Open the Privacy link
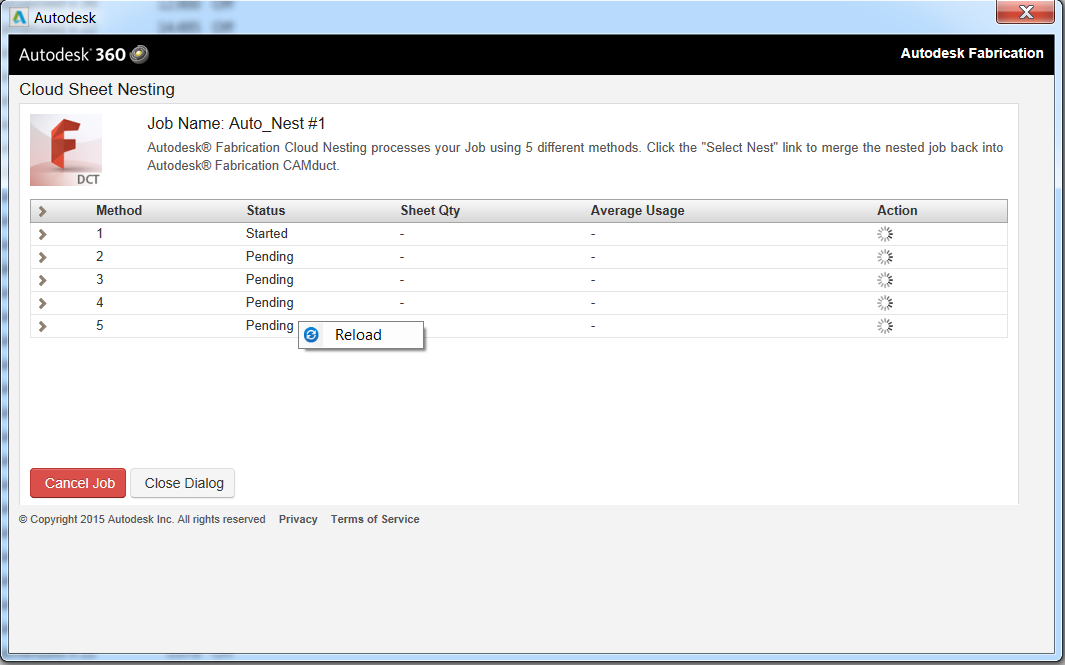Image resolution: width=1065 pixels, height=665 pixels. [x=298, y=519]
